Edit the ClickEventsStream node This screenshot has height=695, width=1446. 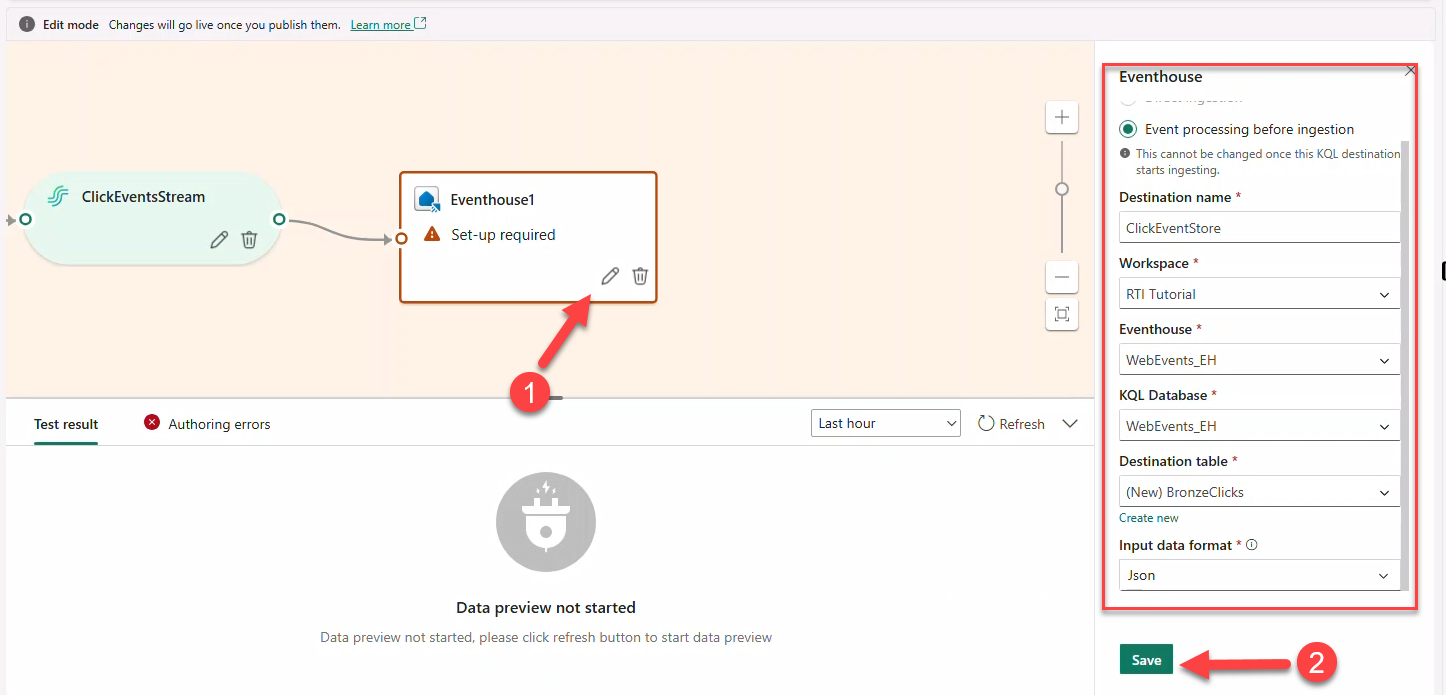click(x=219, y=240)
